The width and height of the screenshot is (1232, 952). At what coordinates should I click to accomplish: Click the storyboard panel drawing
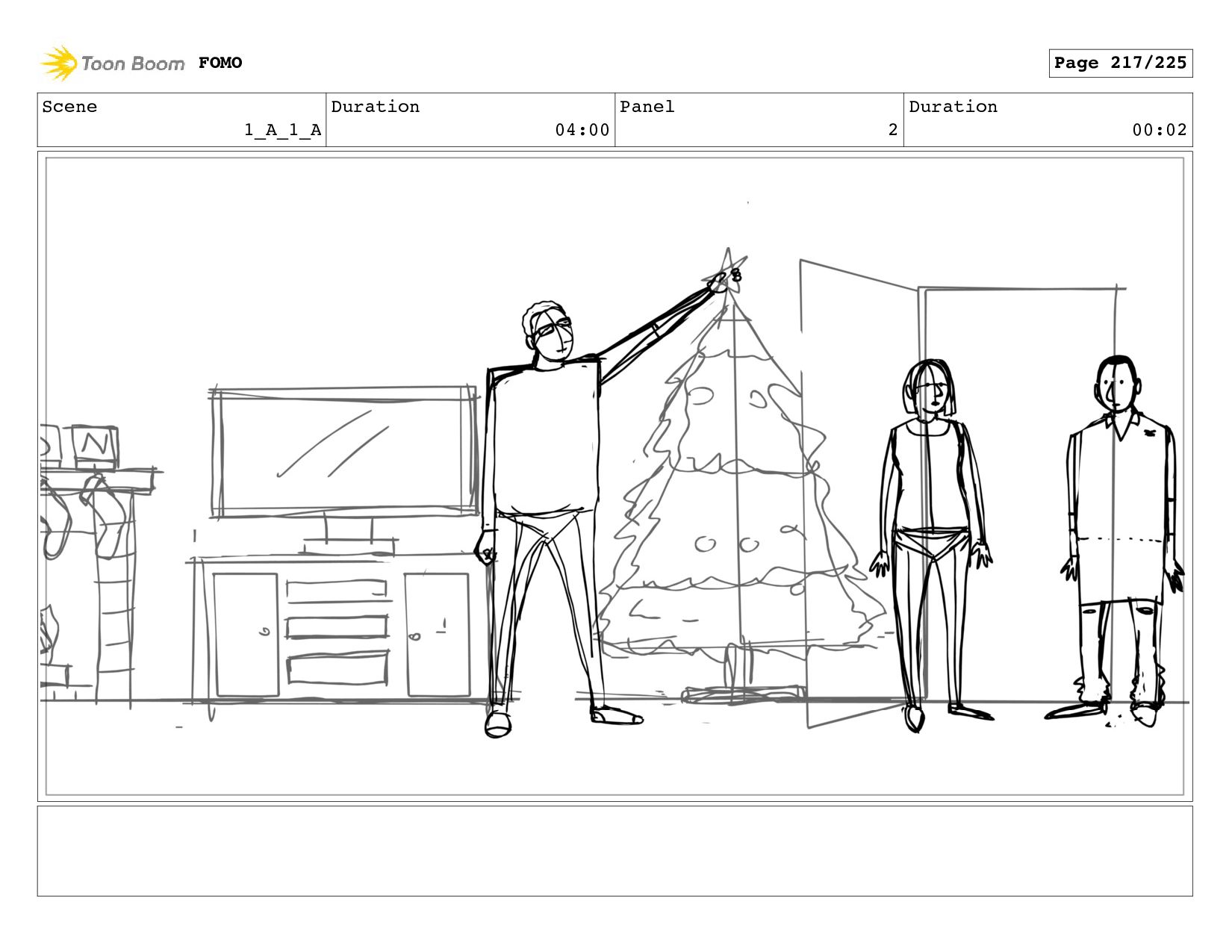click(x=615, y=476)
